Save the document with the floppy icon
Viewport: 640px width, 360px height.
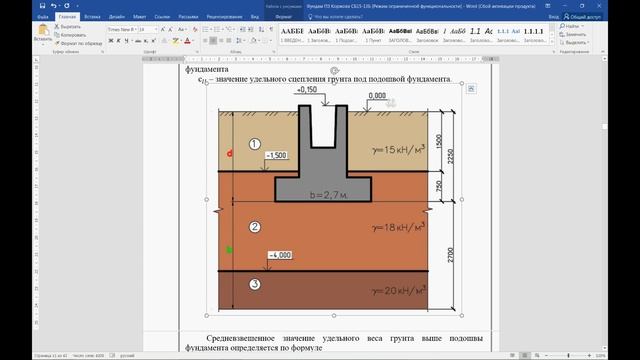tap(42, 6)
